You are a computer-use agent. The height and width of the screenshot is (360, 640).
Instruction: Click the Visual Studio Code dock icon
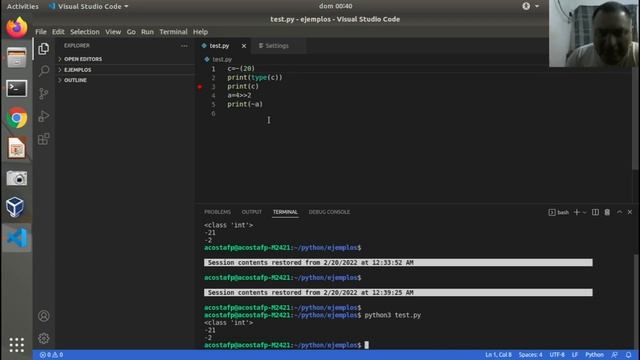click(17, 238)
